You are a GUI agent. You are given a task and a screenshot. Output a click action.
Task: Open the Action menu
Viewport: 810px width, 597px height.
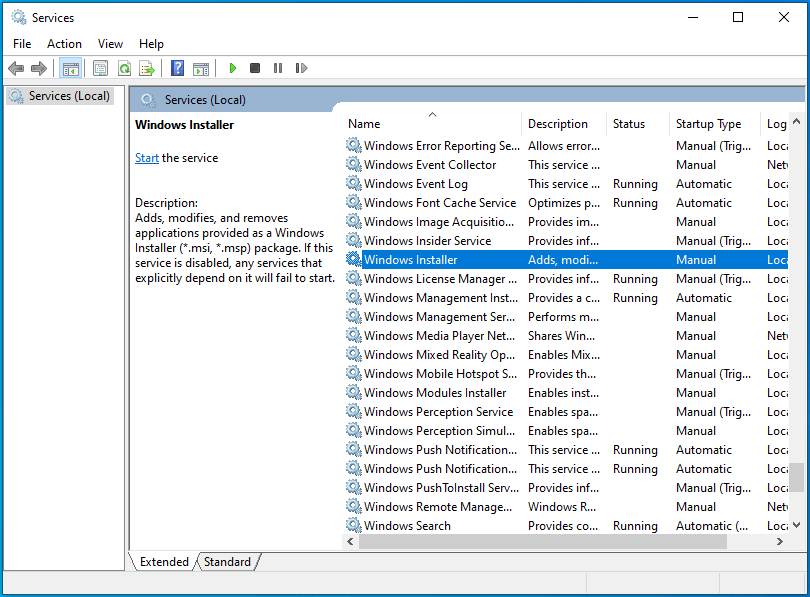64,44
